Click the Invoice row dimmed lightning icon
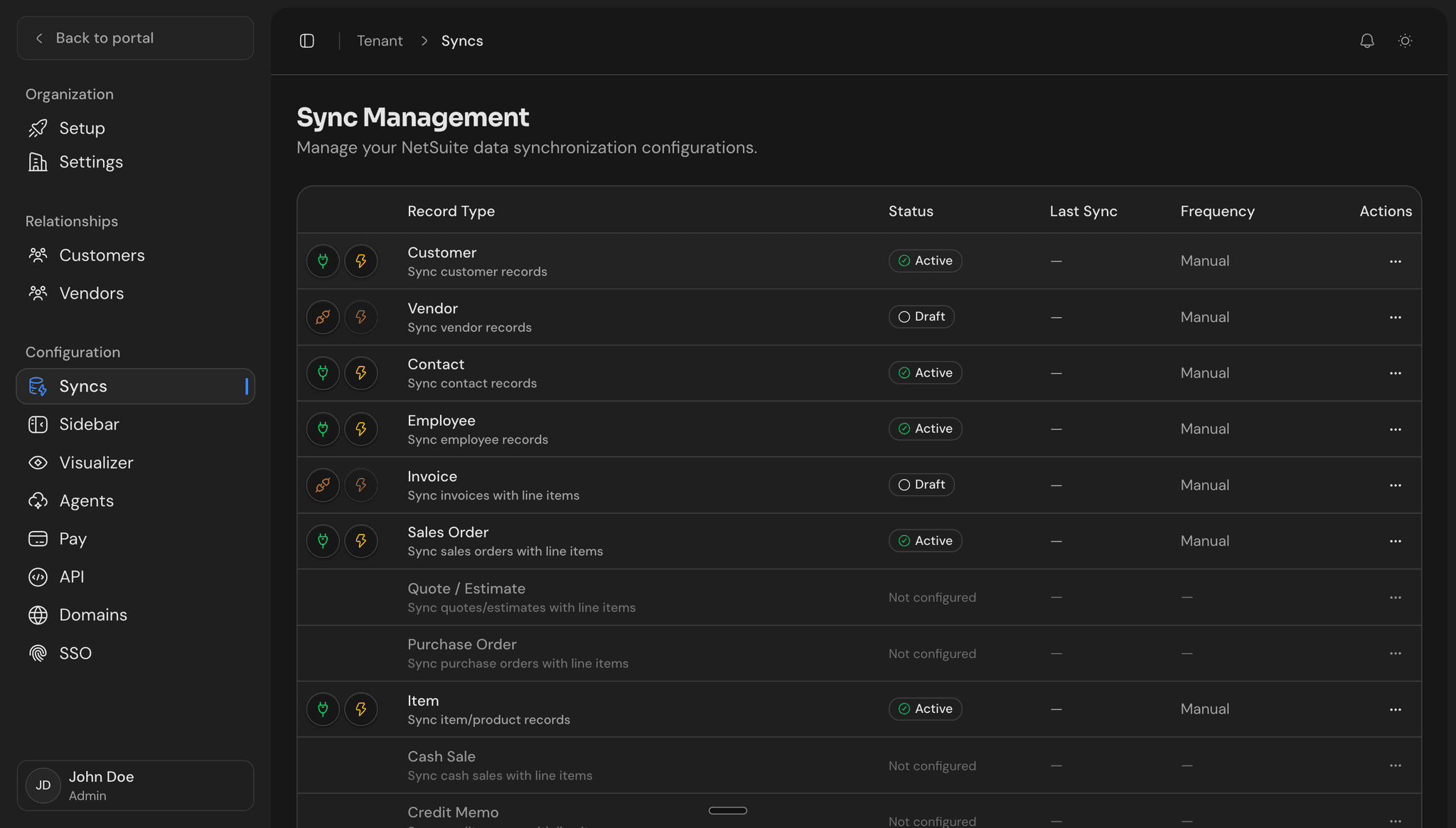The width and height of the screenshot is (1456, 828). 361,485
